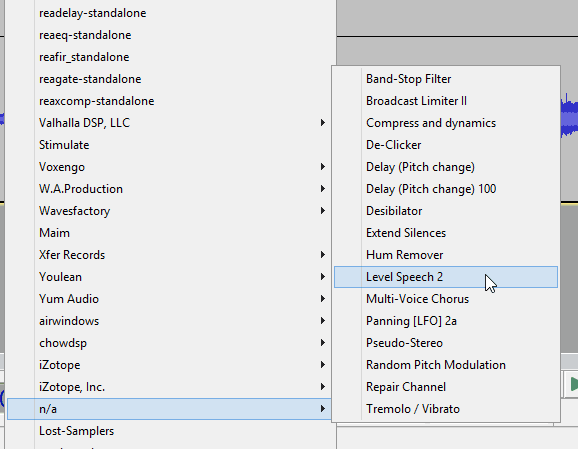The width and height of the screenshot is (578, 449).
Task: Click the green play button
Action: coord(573,384)
